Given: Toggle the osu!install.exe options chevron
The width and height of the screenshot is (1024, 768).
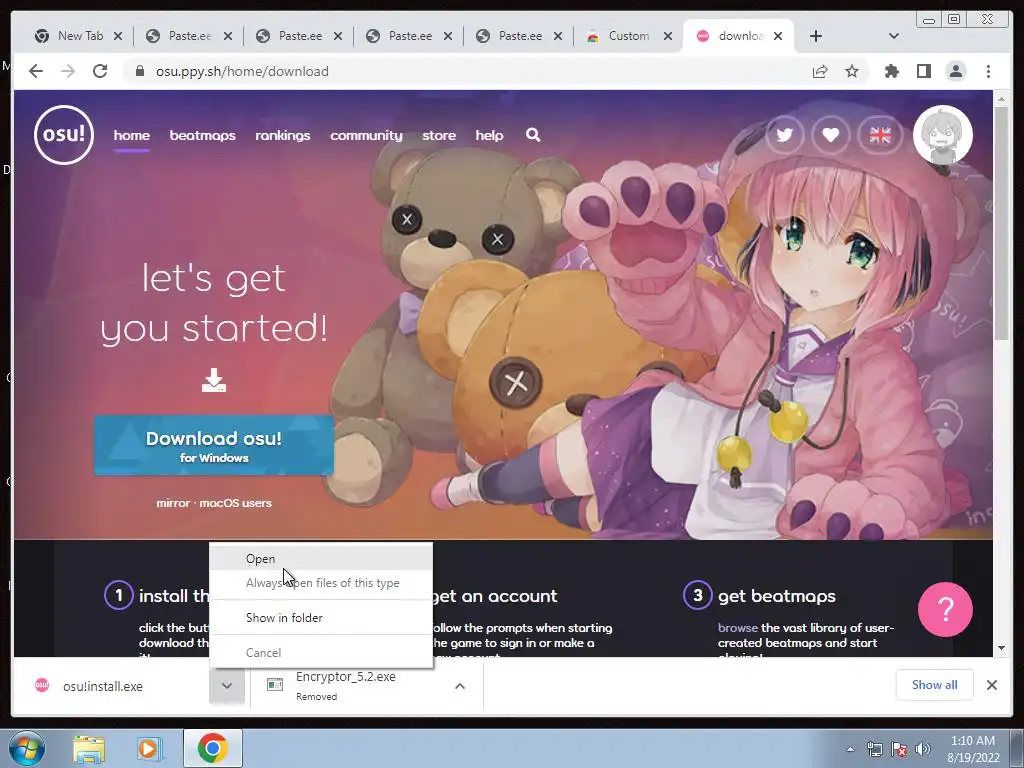Looking at the screenshot, I should click(227, 686).
